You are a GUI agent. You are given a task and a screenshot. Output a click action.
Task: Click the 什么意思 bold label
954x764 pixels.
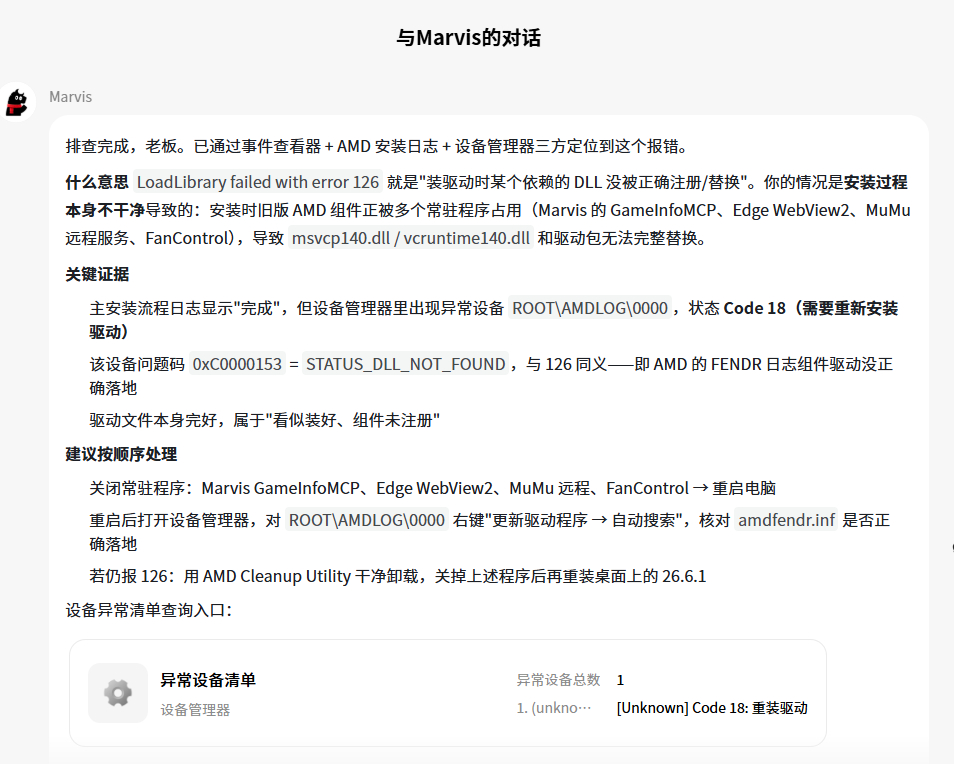[97, 182]
